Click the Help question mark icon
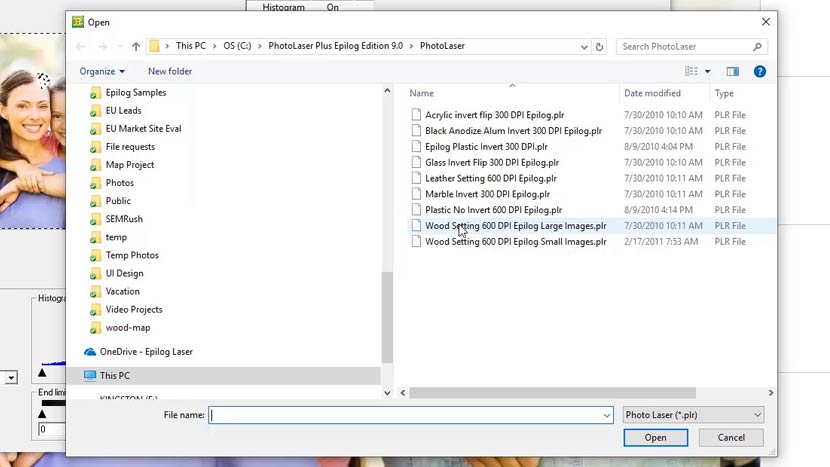Viewport: 830px width, 467px height. coord(760,71)
